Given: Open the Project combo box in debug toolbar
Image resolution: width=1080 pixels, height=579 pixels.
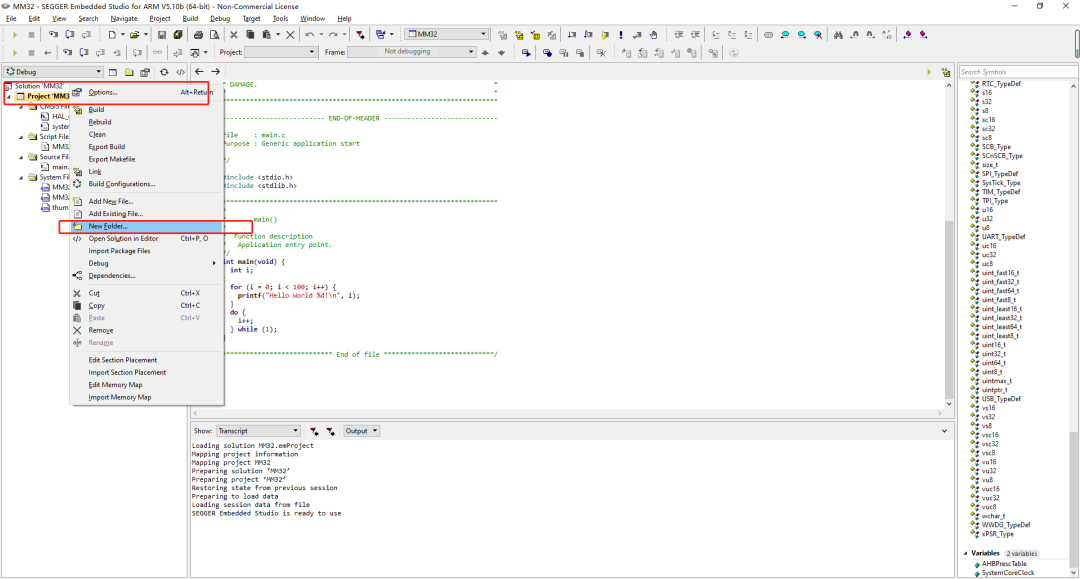Looking at the screenshot, I should coord(280,52).
